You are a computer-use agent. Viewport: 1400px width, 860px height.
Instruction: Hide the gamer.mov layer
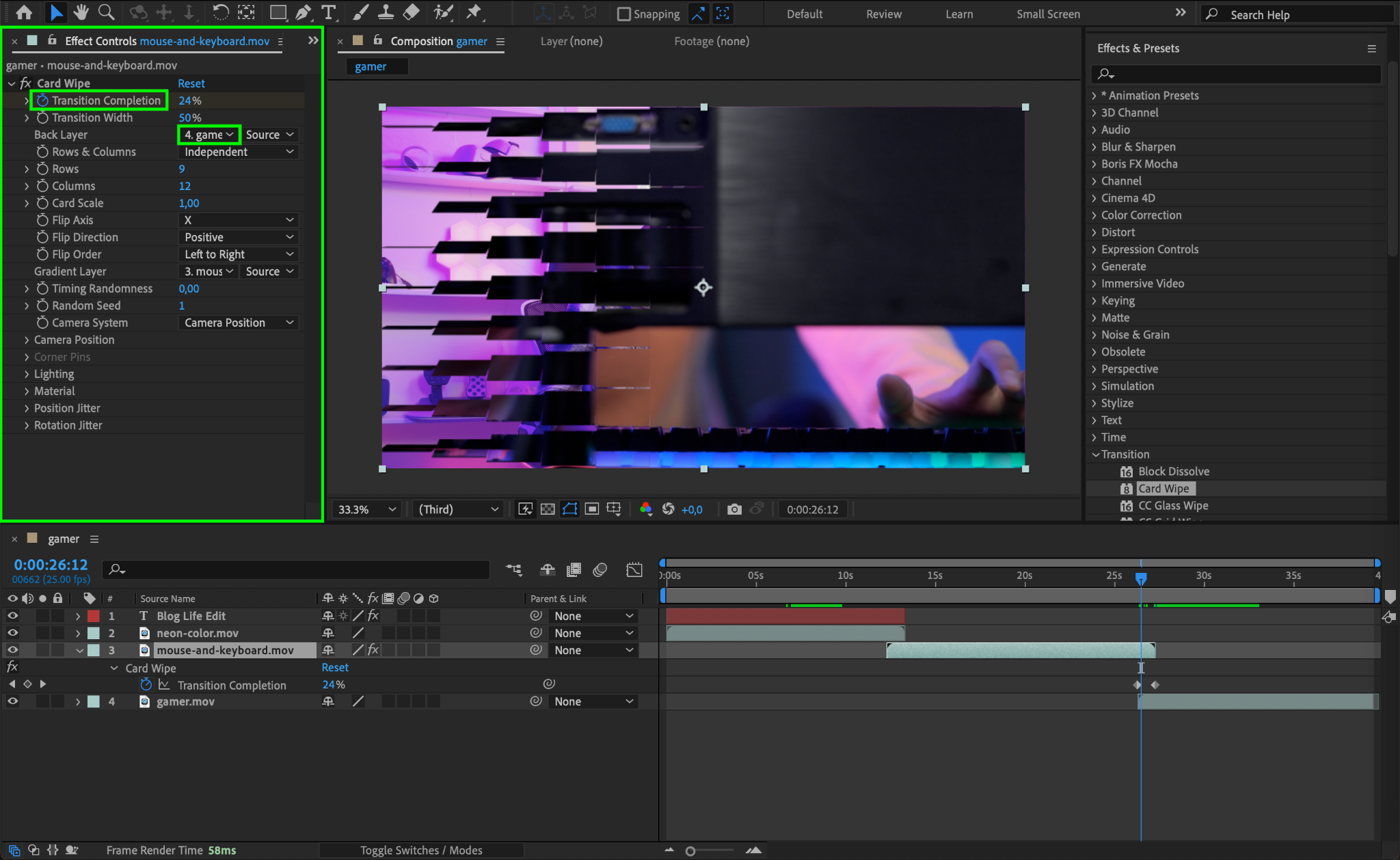[x=12, y=701]
